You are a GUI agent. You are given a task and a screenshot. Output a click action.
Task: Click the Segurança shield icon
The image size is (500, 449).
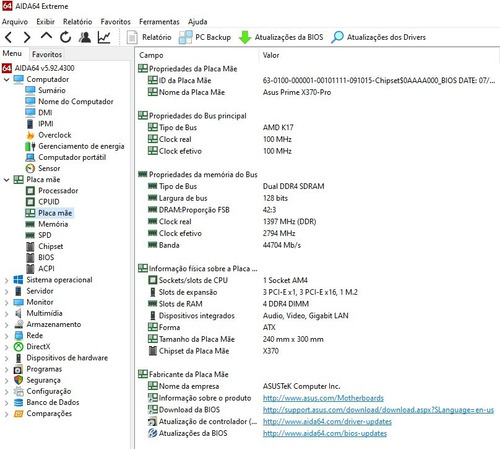(x=18, y=380)
